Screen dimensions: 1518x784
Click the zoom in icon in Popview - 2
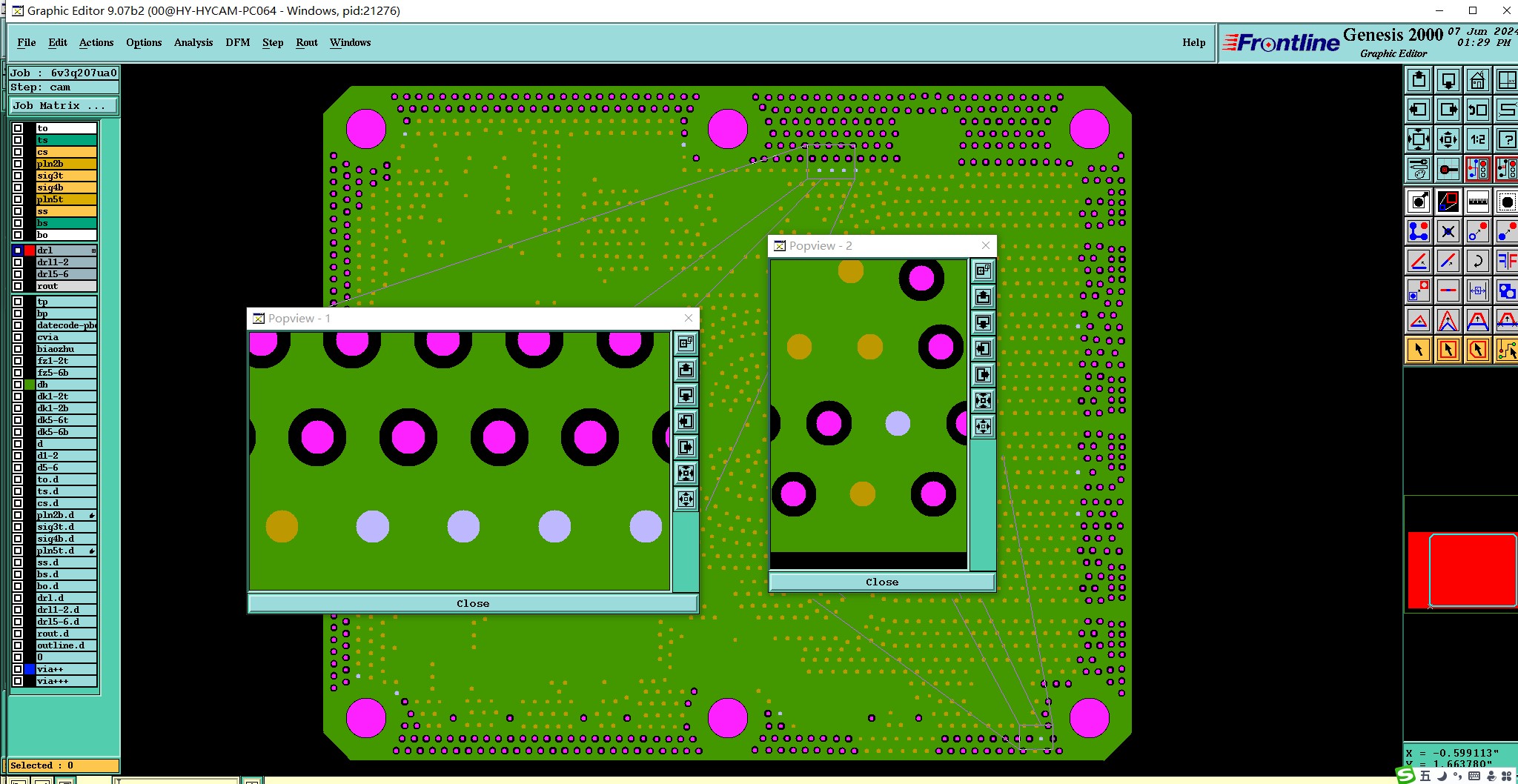pyautogui.click(x=984, y=400)
